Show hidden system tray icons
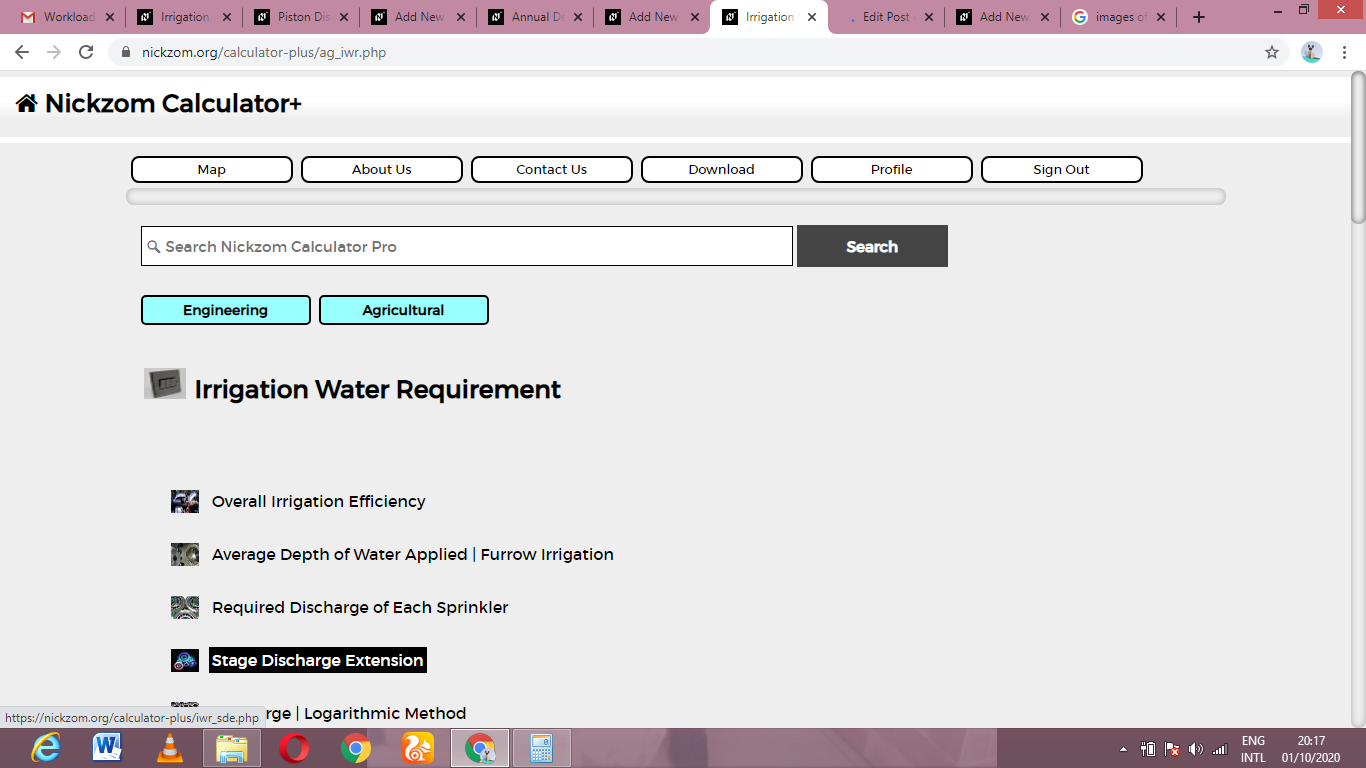 pyautogui.click(x=1123, y=749)
